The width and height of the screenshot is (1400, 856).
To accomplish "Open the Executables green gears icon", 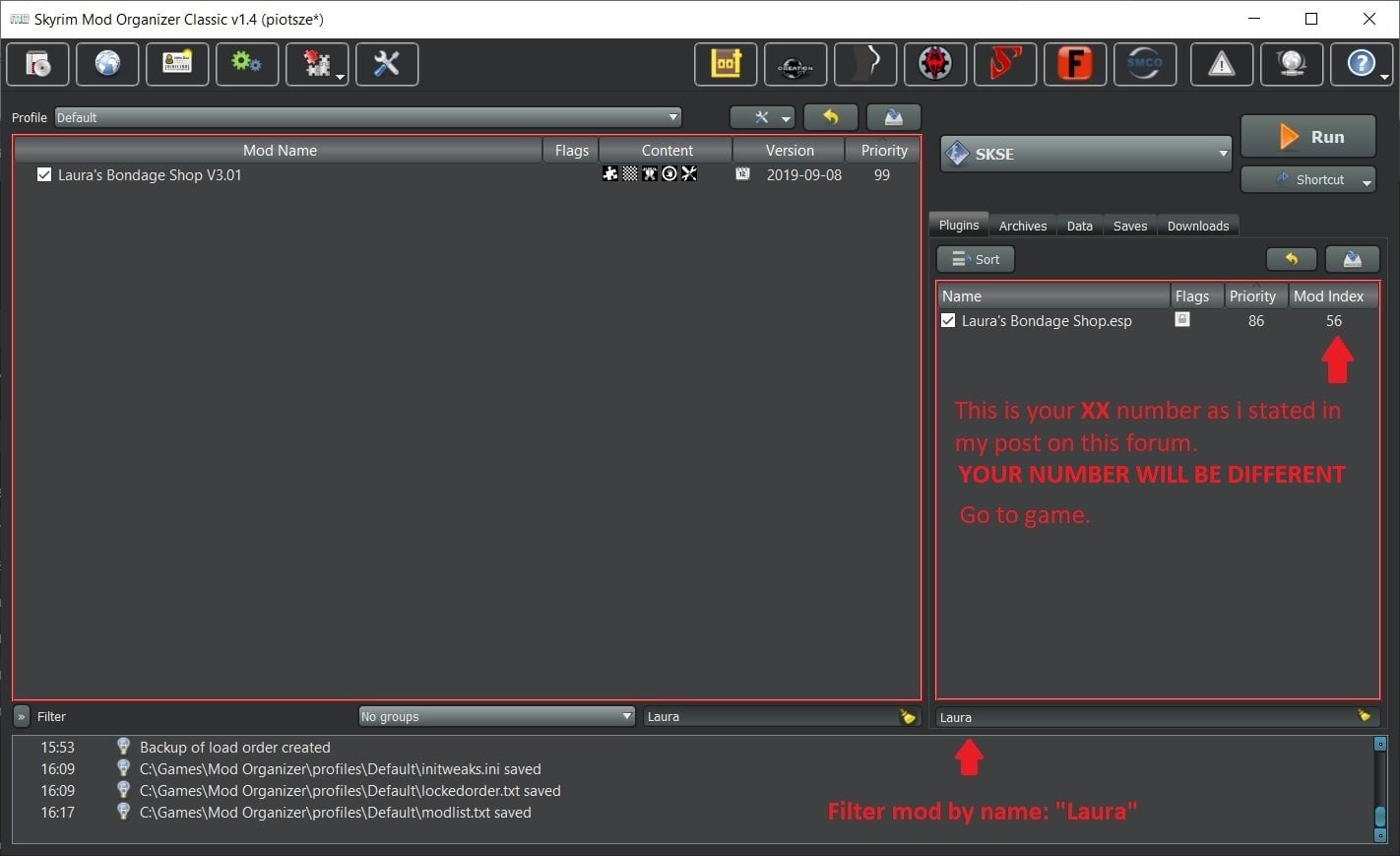I will click(x=247, y=64).
